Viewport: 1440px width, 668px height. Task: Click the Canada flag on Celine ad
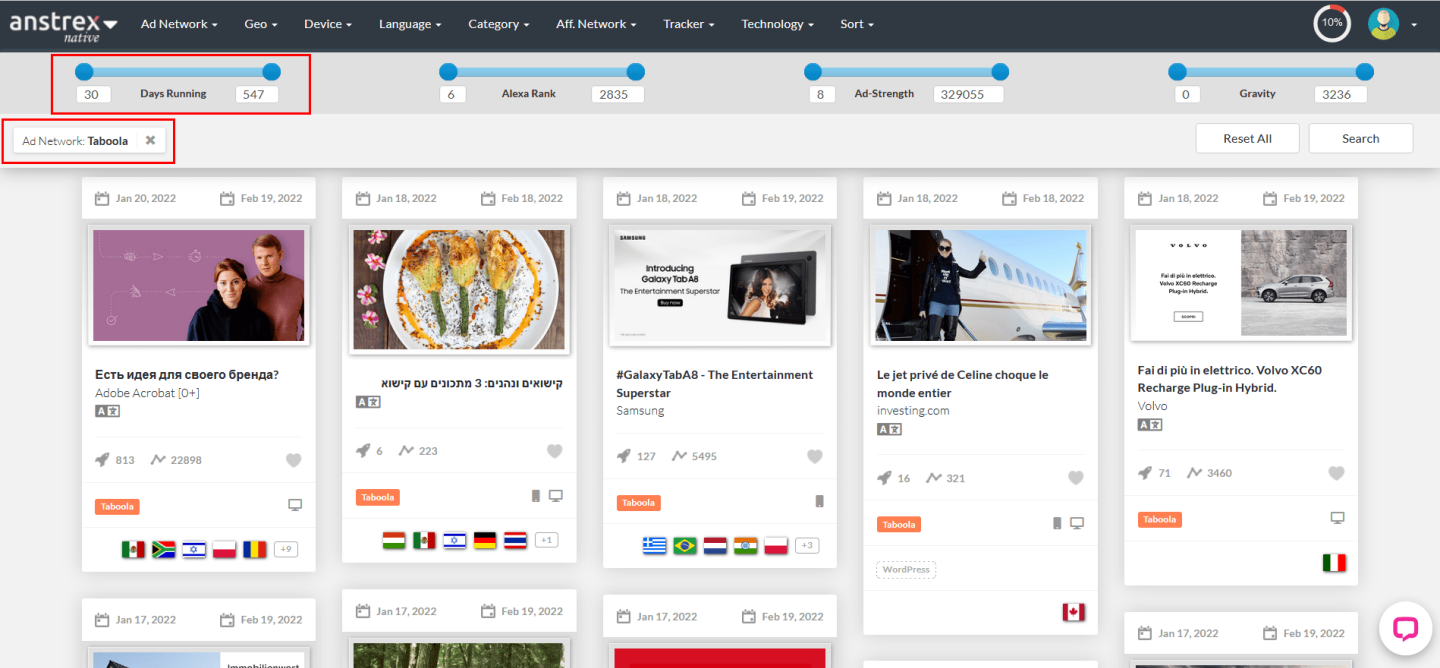[x=1074, y=612]
